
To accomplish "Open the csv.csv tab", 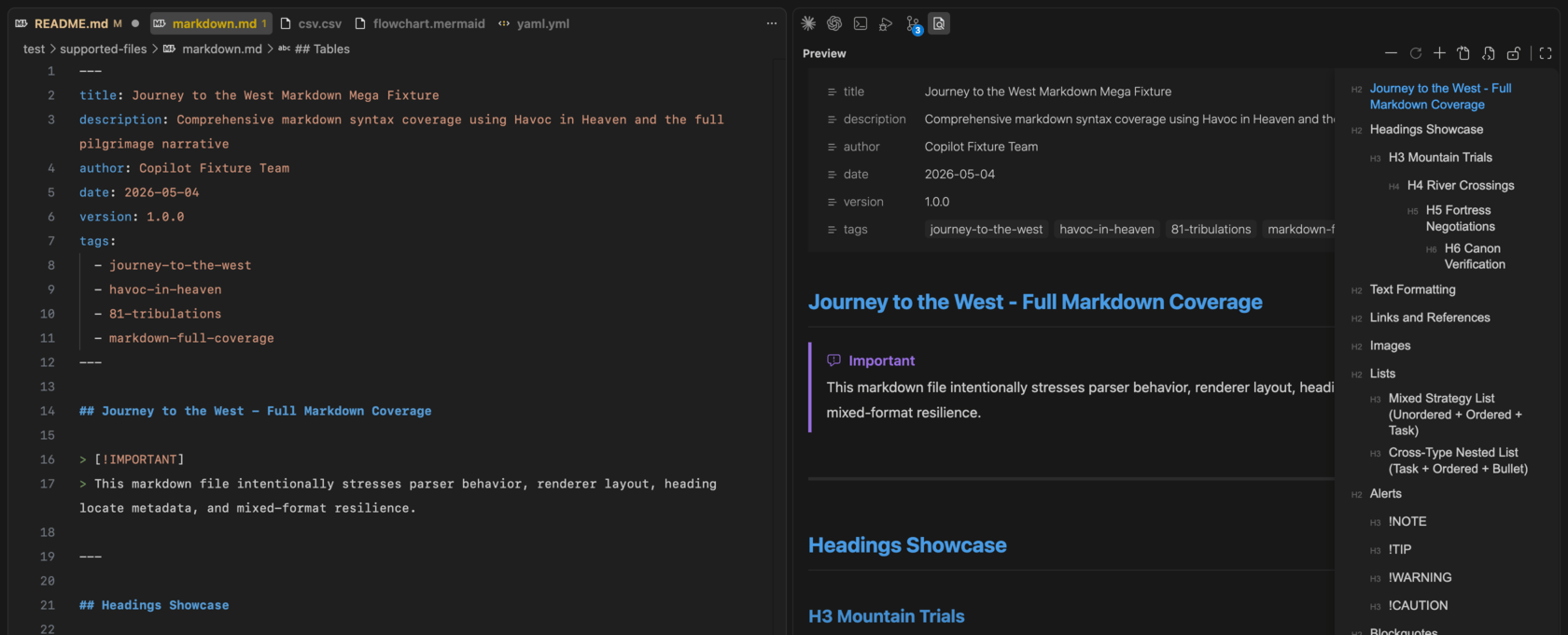I will click(311, 23).
